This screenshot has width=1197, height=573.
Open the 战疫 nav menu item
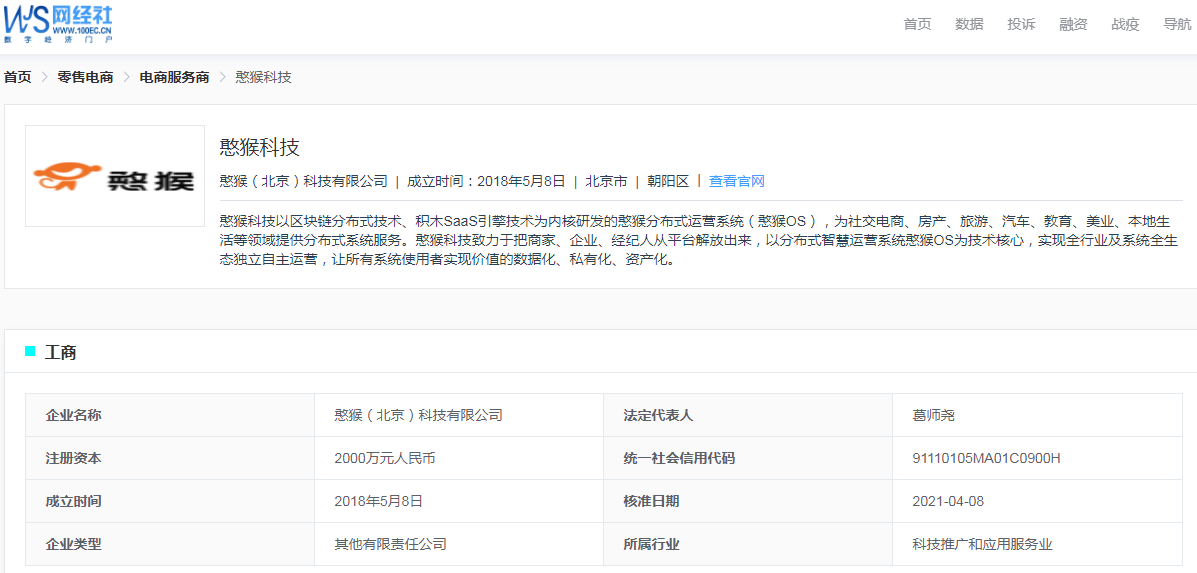point(1125,24)
